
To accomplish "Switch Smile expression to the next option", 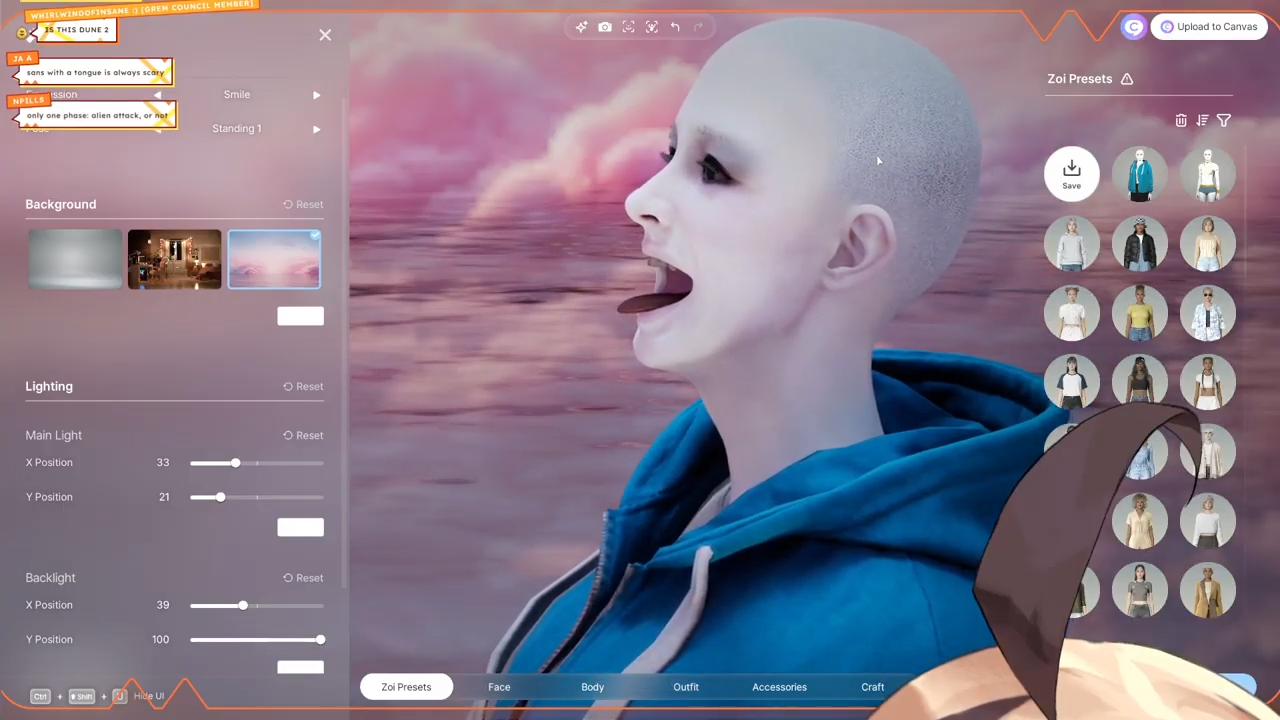I will tap(317, 95).
